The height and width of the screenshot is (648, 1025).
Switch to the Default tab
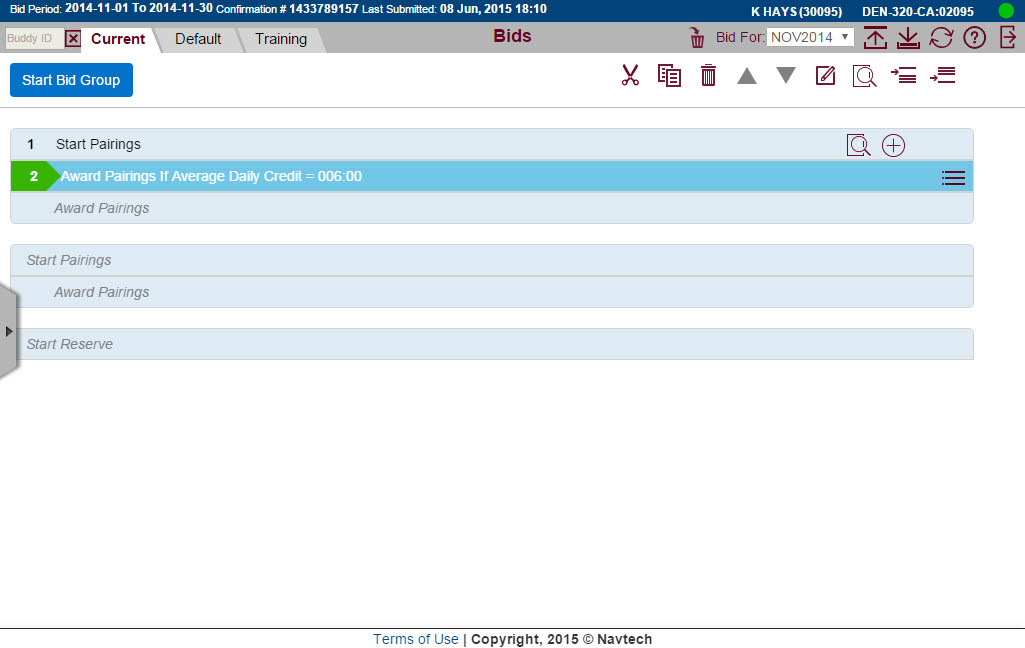198,39
